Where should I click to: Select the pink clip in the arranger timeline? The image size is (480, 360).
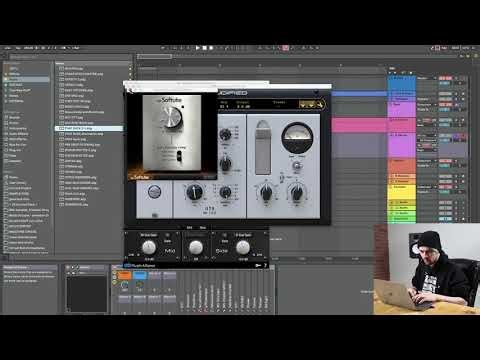click(x=359, y=126)
